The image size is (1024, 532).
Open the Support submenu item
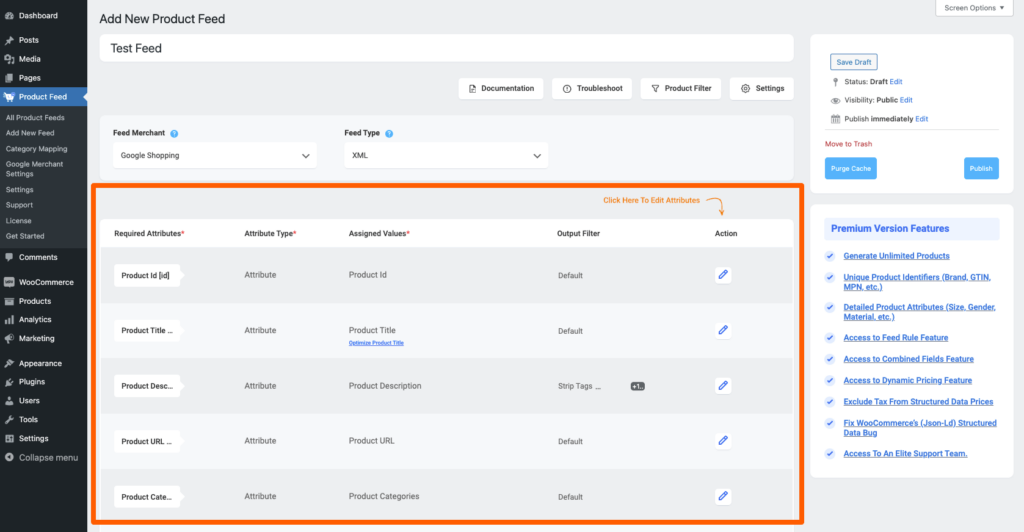(19, 205)
